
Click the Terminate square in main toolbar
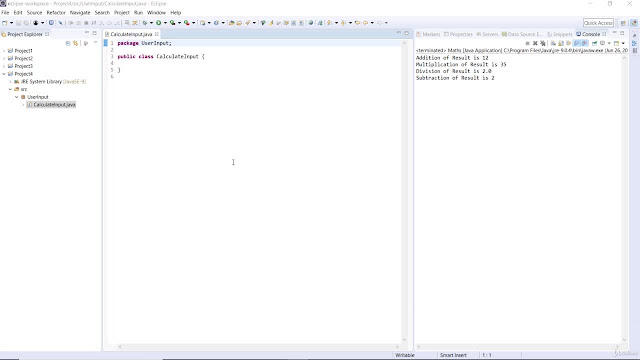pyautogui.click(x=86, y=23)
